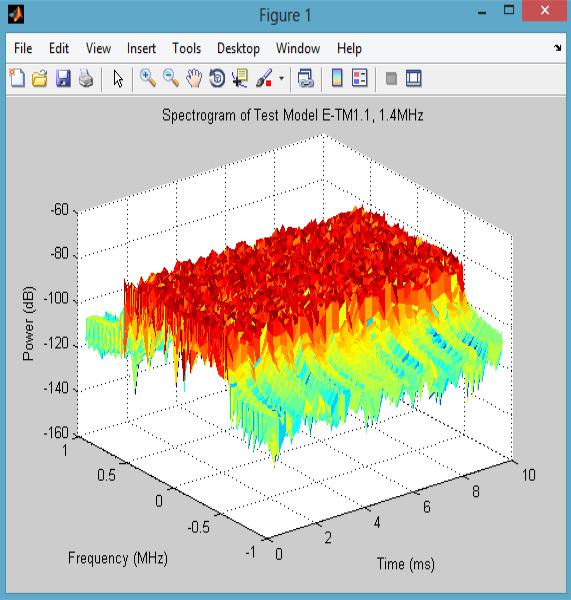Screen dimensions: 571x600
Task: Expand the Brush color dropdown arrow
Action: pos(281,78)
